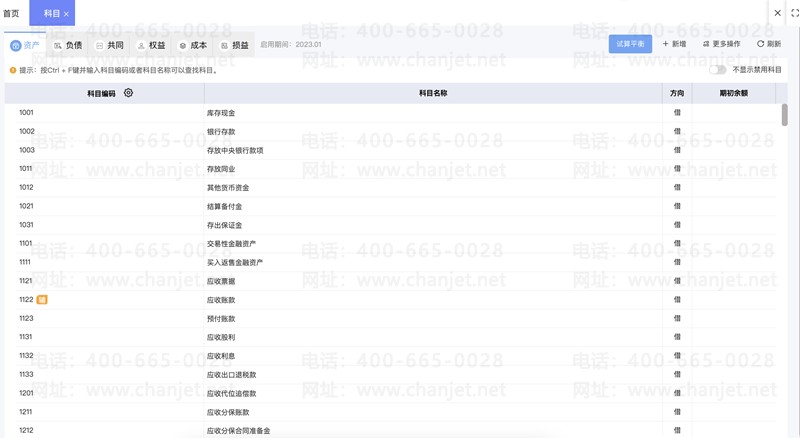Open the 权益 category tab
Viewport: 800px width, 438px height.
click(x=152, y=45)
